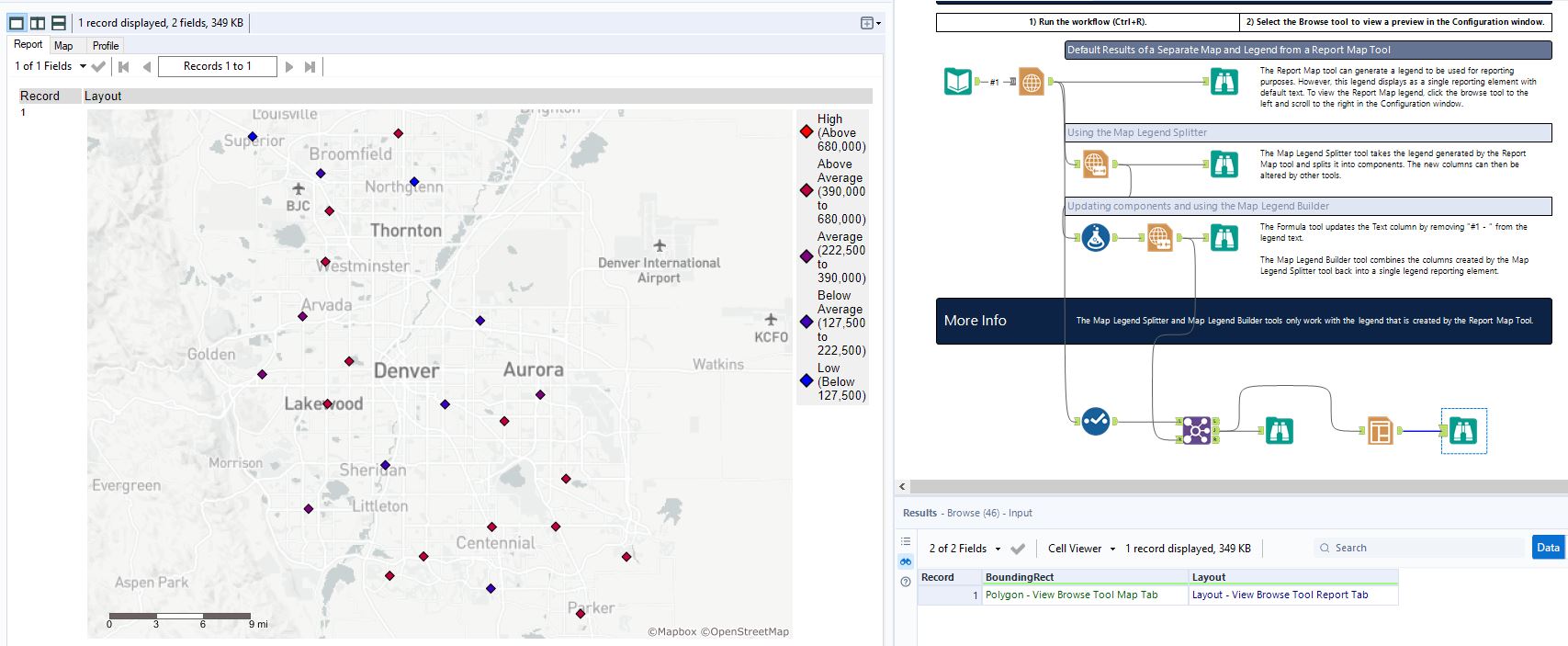The image size is (1568, 646).
Task: Switch to the Map tab
Action: [x=63, y=46]
